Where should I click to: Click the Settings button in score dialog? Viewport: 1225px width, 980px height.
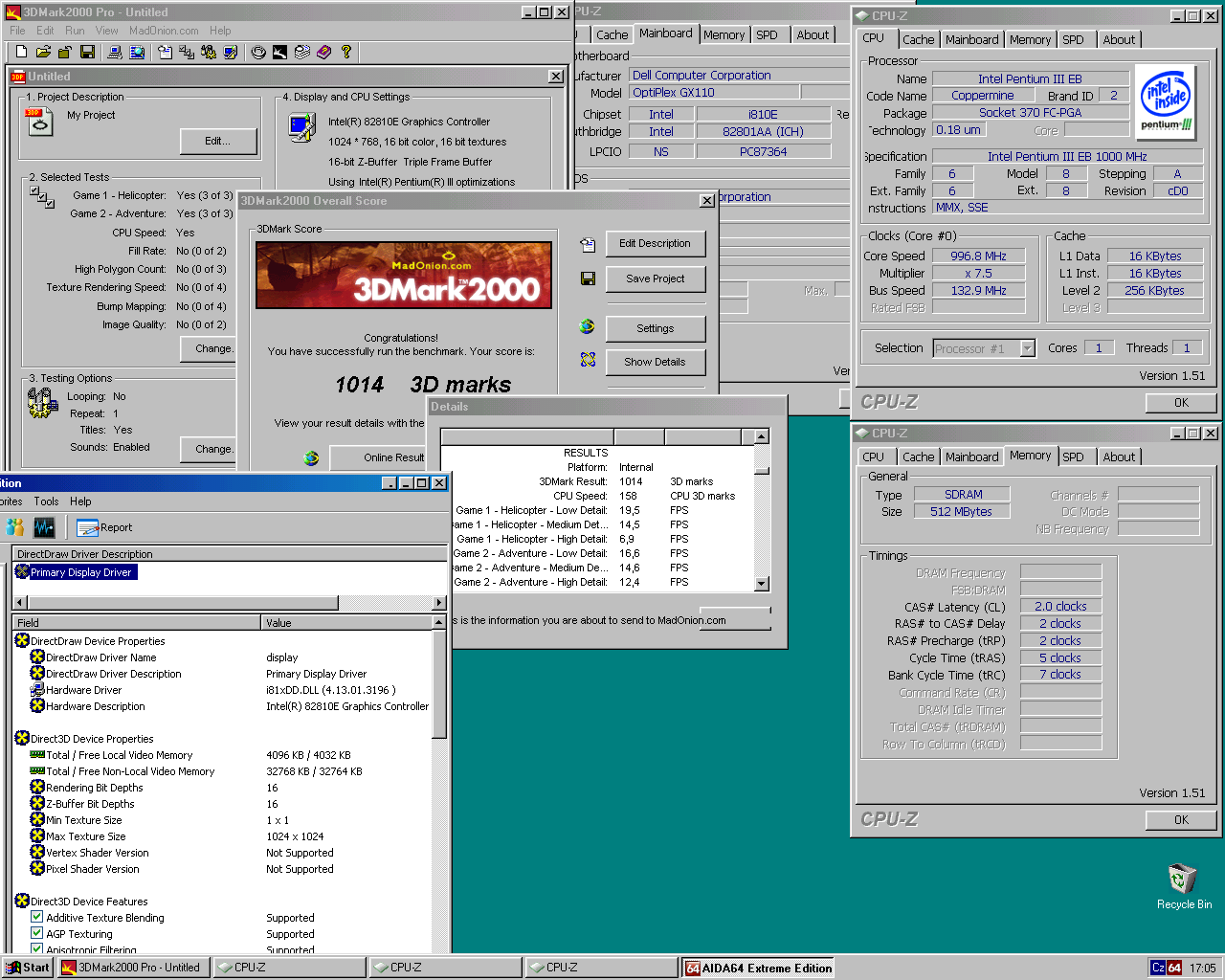655,329
